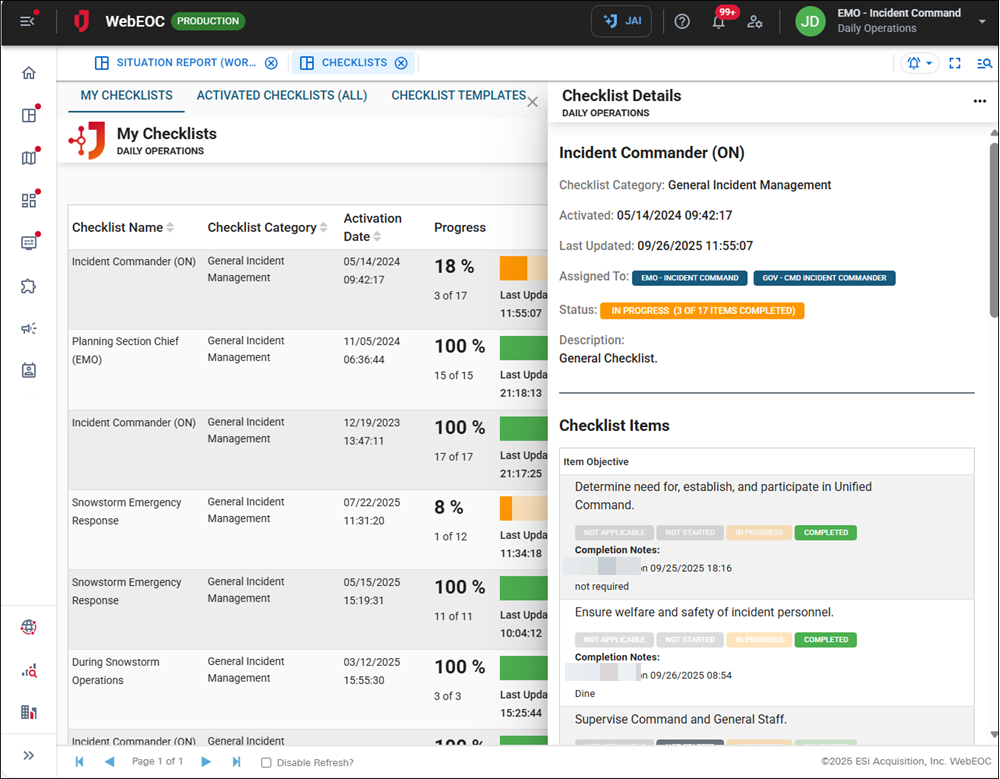Switch to Activated Checklists (All) tab
1000x779 pixels.
pyautogui.click(x=282, y=96)
